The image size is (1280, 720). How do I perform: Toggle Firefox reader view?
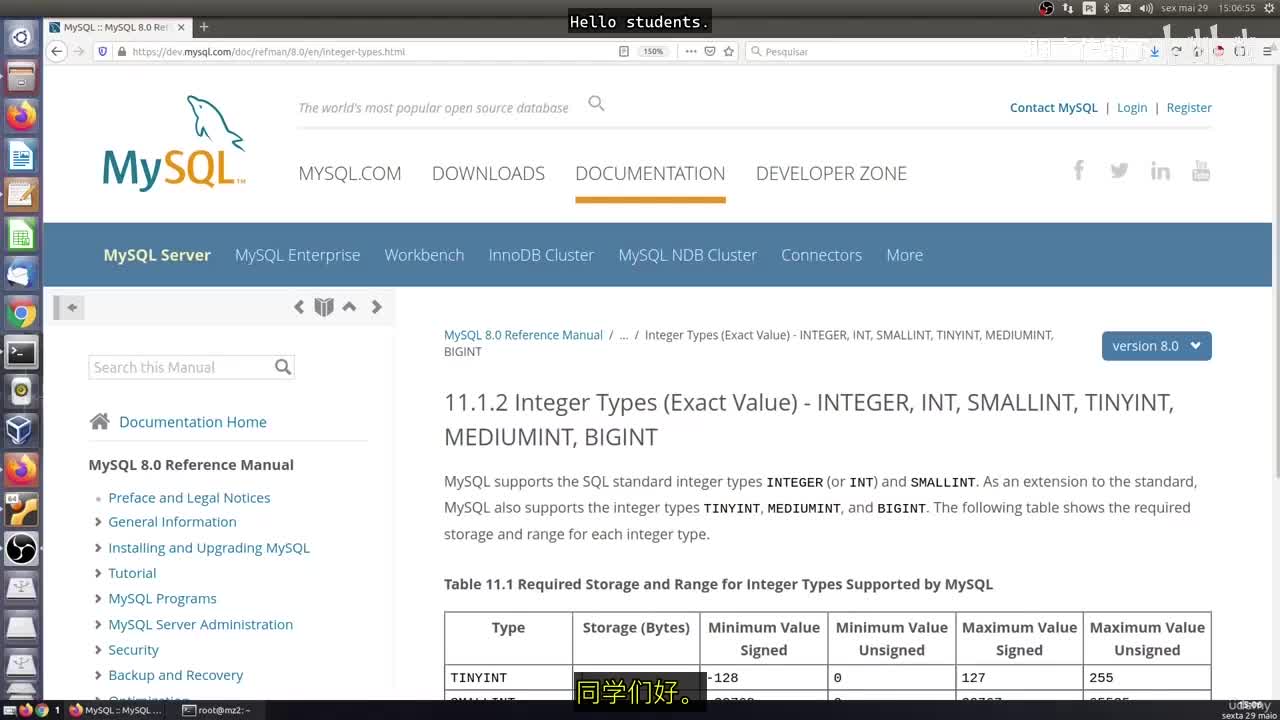(624, 51)
